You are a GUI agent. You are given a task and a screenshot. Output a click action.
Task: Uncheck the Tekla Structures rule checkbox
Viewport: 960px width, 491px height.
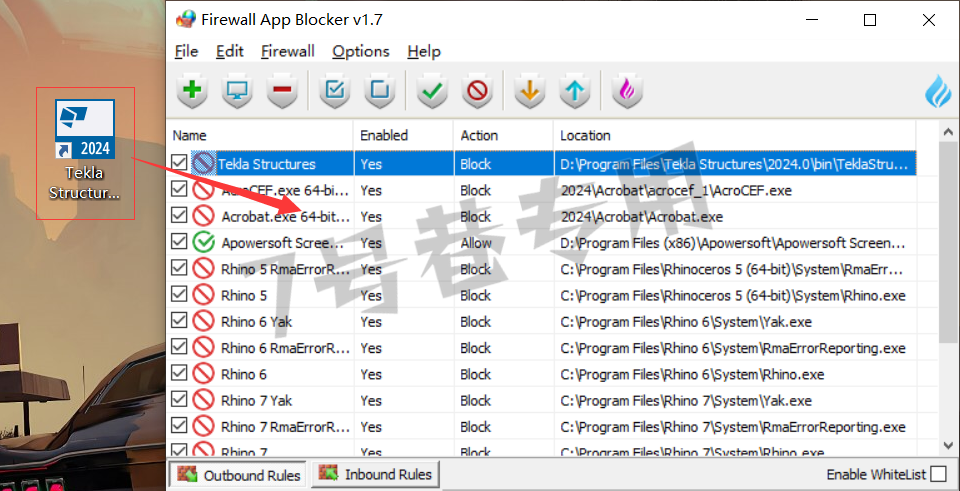[179, 163]
